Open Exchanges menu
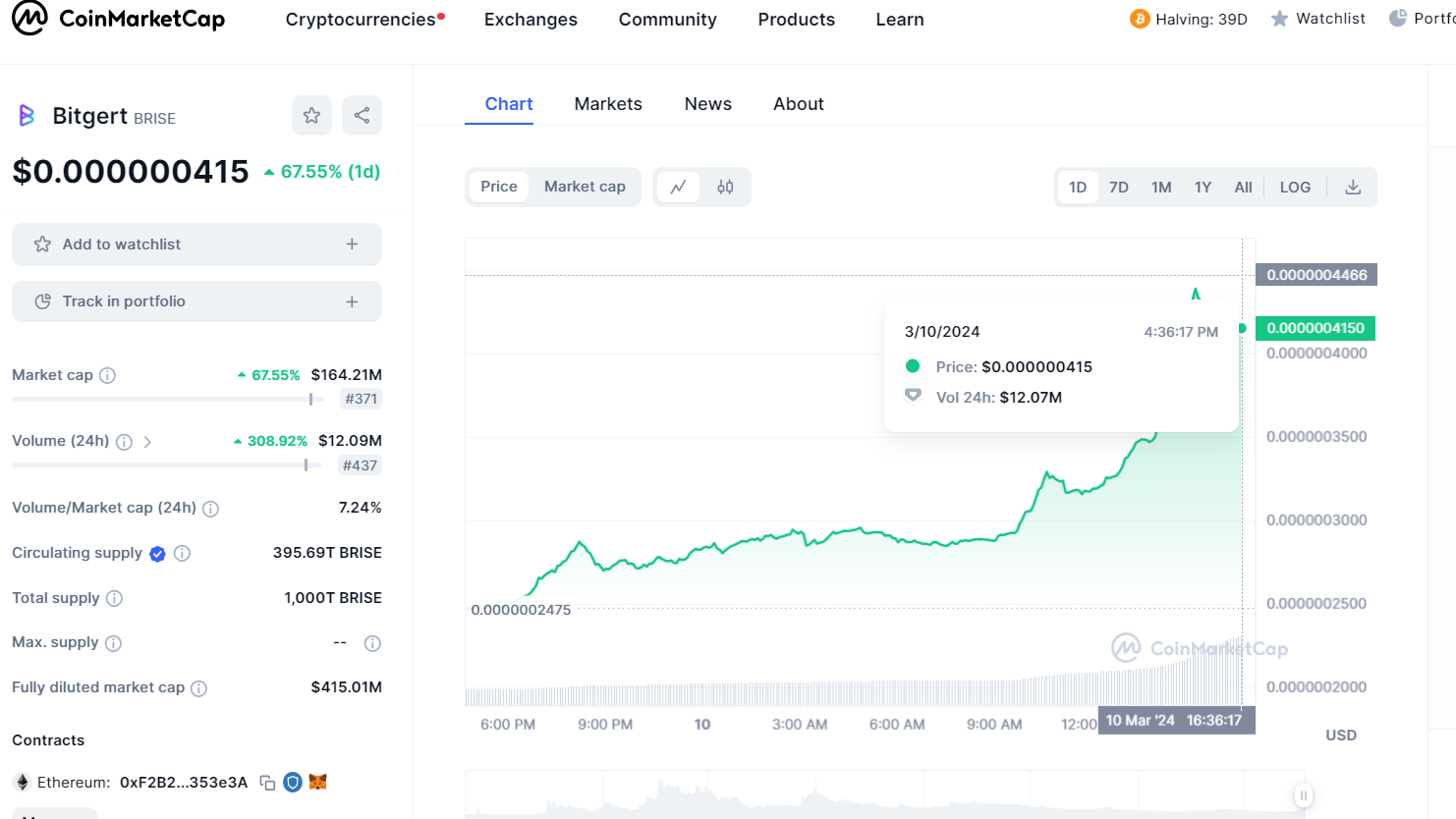 [531, 20]
